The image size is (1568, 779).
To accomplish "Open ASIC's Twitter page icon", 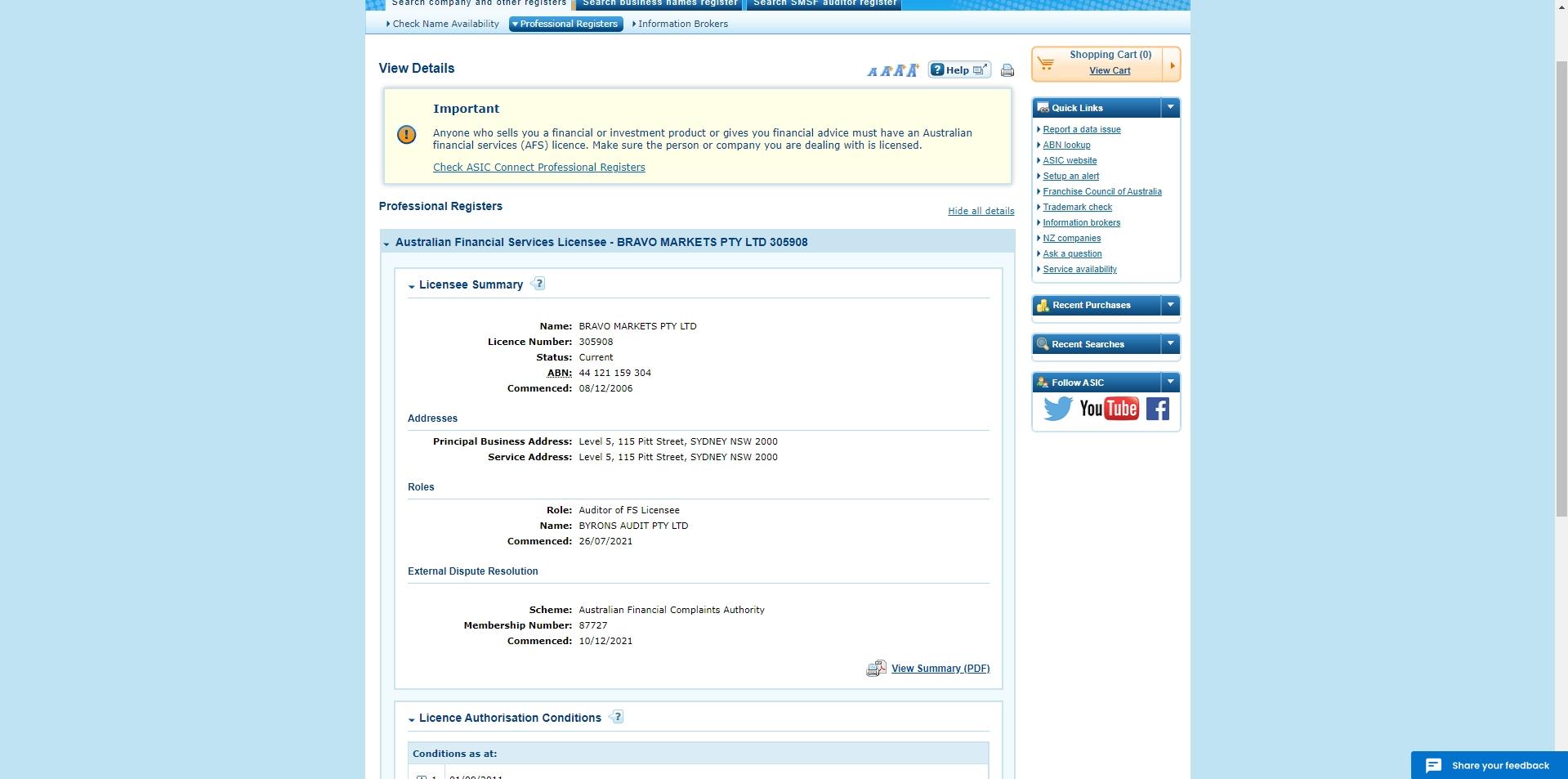I will click(x=1057, y=408).
